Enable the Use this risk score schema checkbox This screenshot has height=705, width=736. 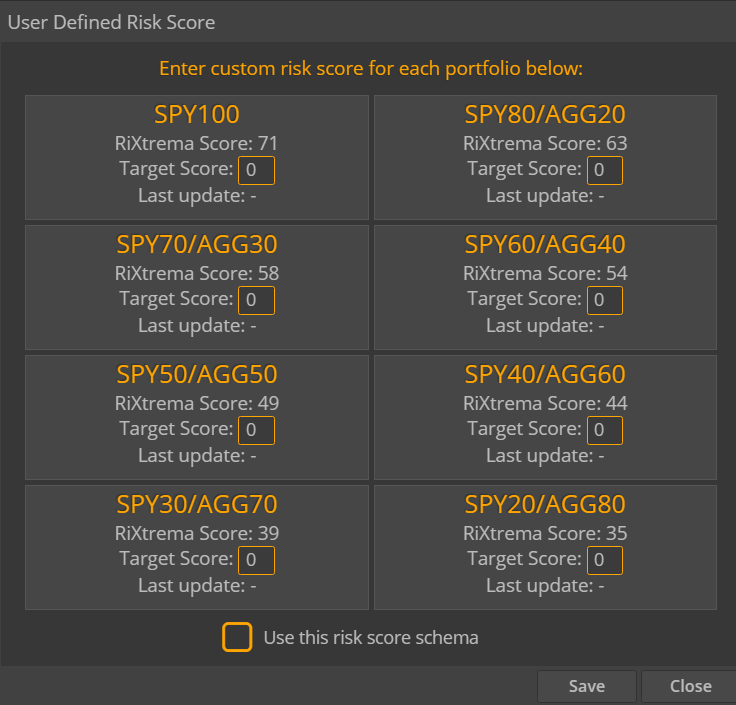[237, 637]
